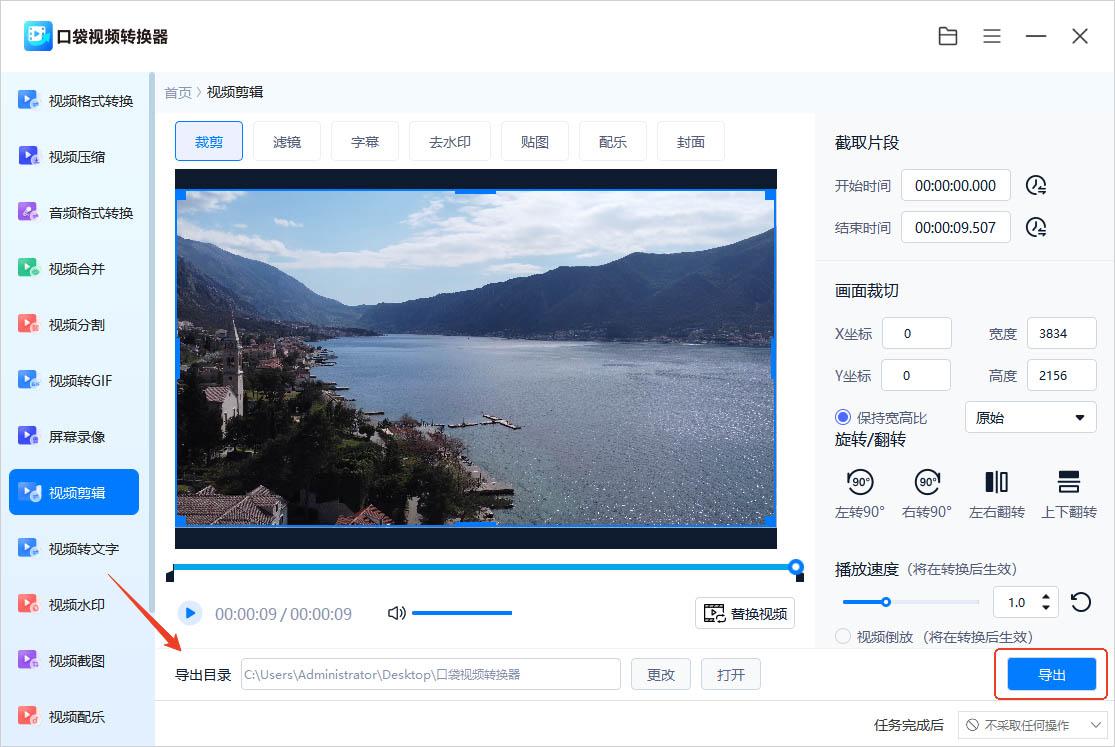Switch to the 去水印 tab
The height and width of the screenshot is (747, 1115).
tap(450, 142)
